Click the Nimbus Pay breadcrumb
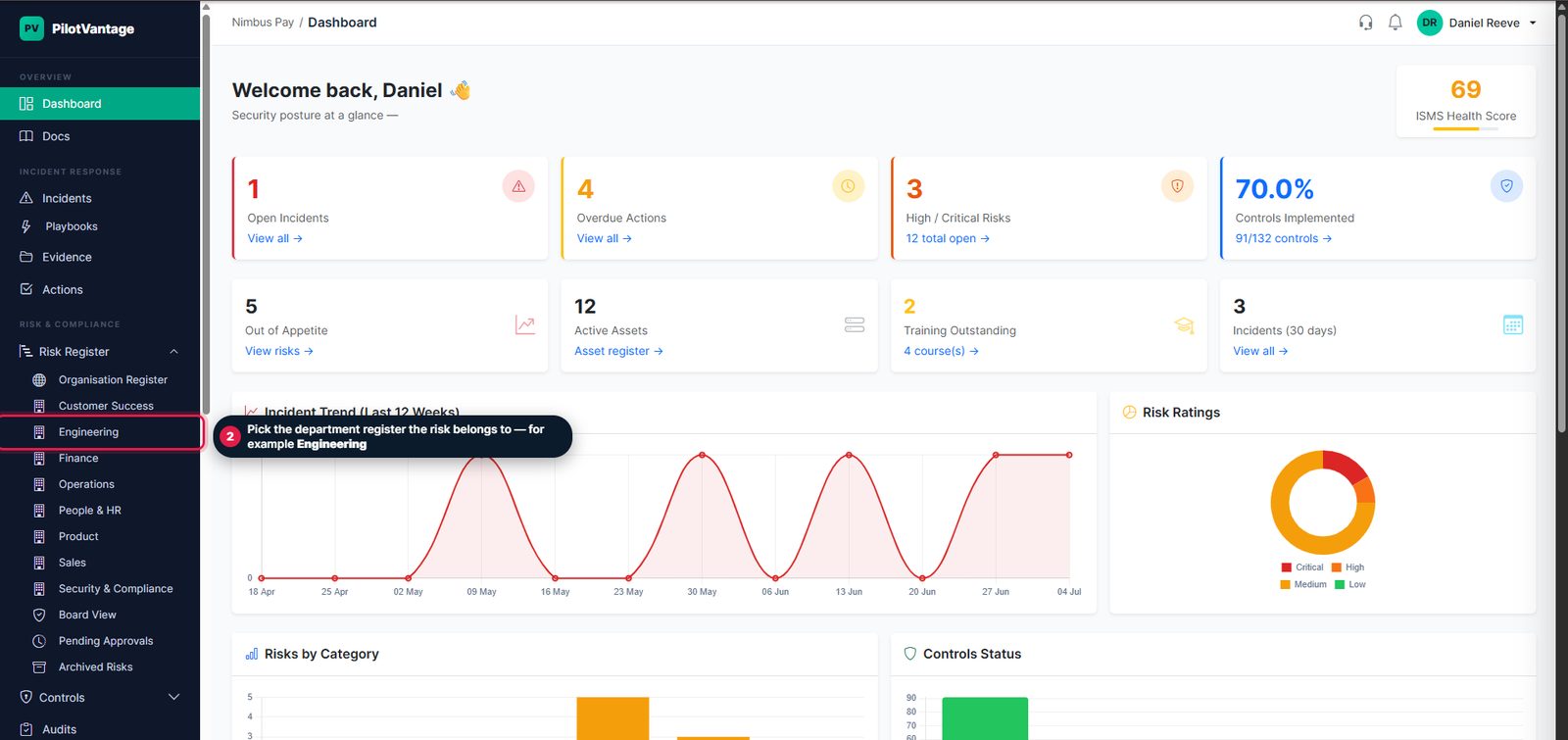 pyautogui.click(x=263, y=23)
